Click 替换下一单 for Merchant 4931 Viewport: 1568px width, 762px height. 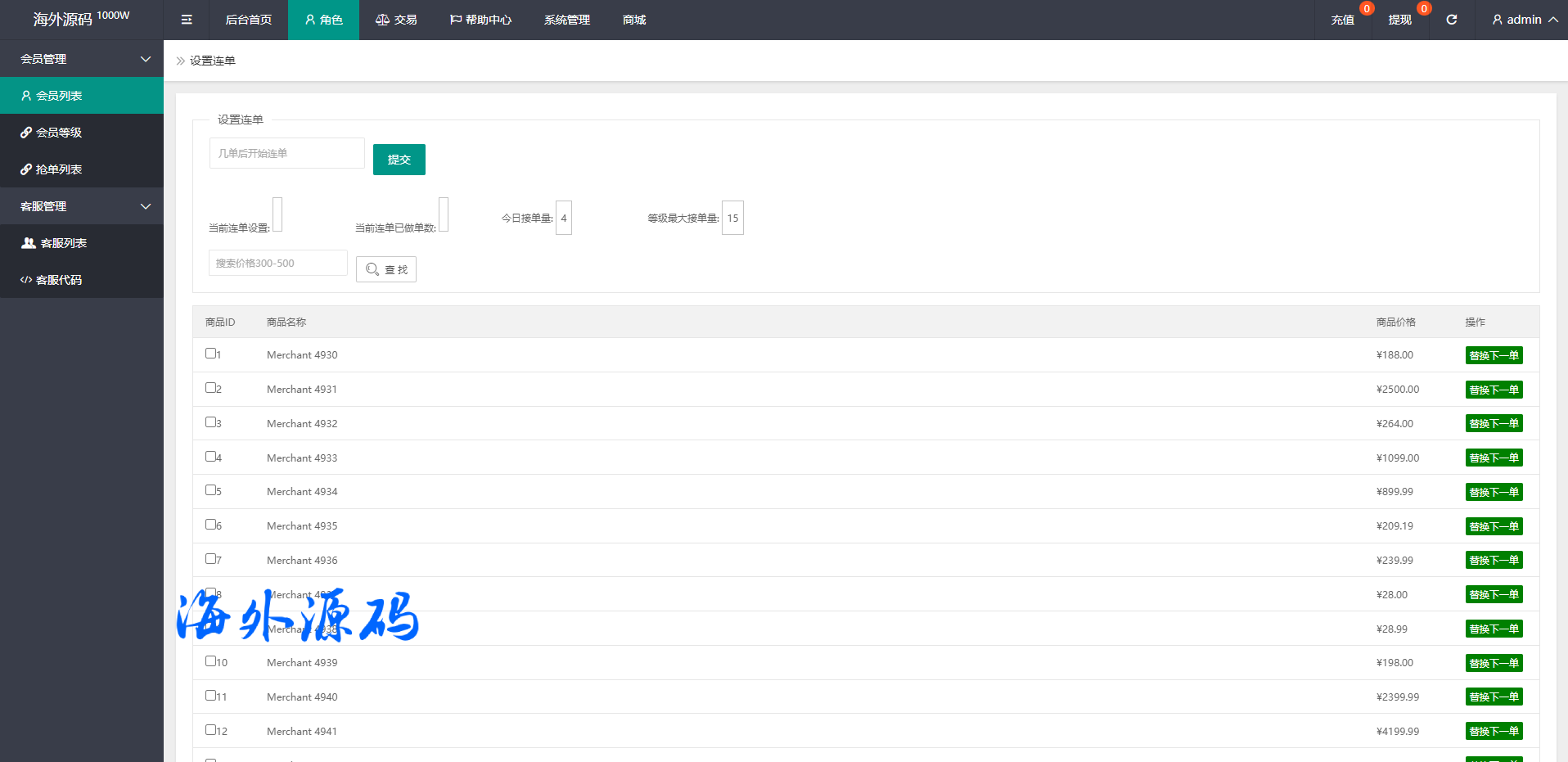(1494, 390)
